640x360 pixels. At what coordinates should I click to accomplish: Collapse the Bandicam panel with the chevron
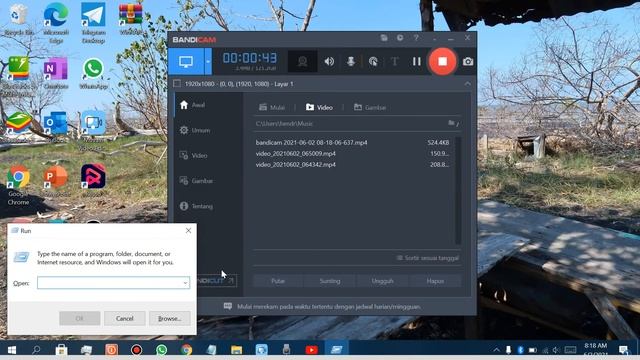point(468,84)
